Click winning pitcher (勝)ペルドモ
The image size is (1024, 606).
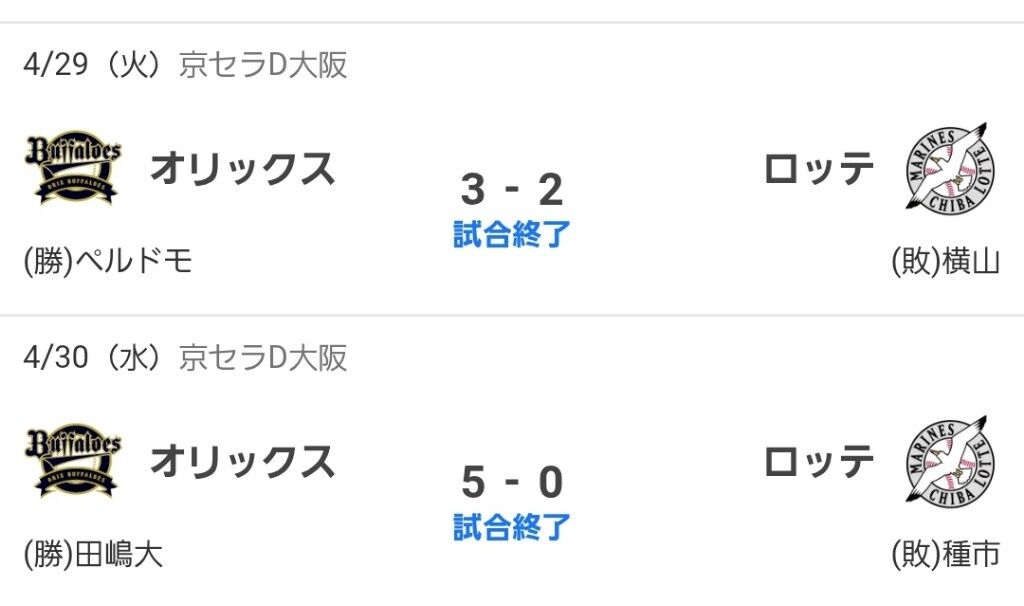click(x=108, y=261)
